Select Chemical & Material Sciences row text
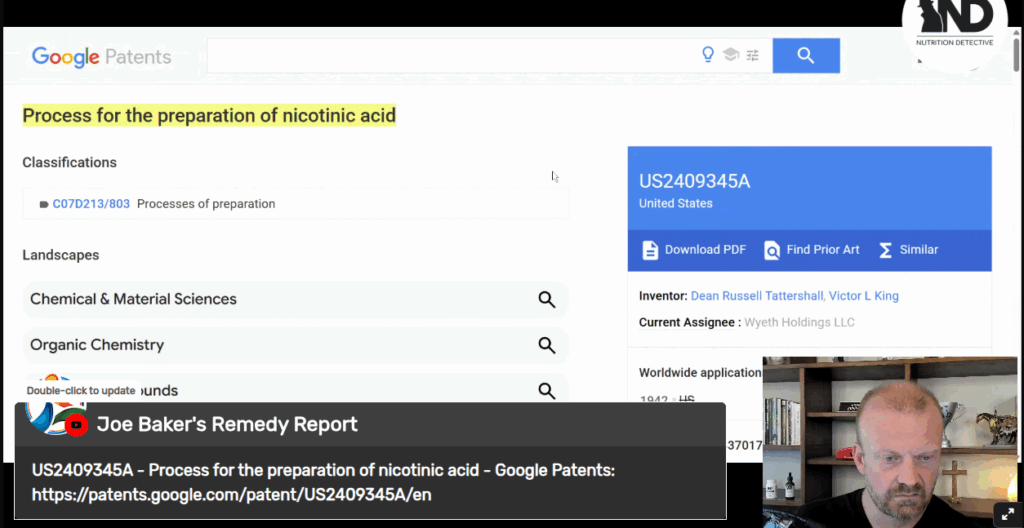This screenshot has width=1024, height=528. (133, 299)
